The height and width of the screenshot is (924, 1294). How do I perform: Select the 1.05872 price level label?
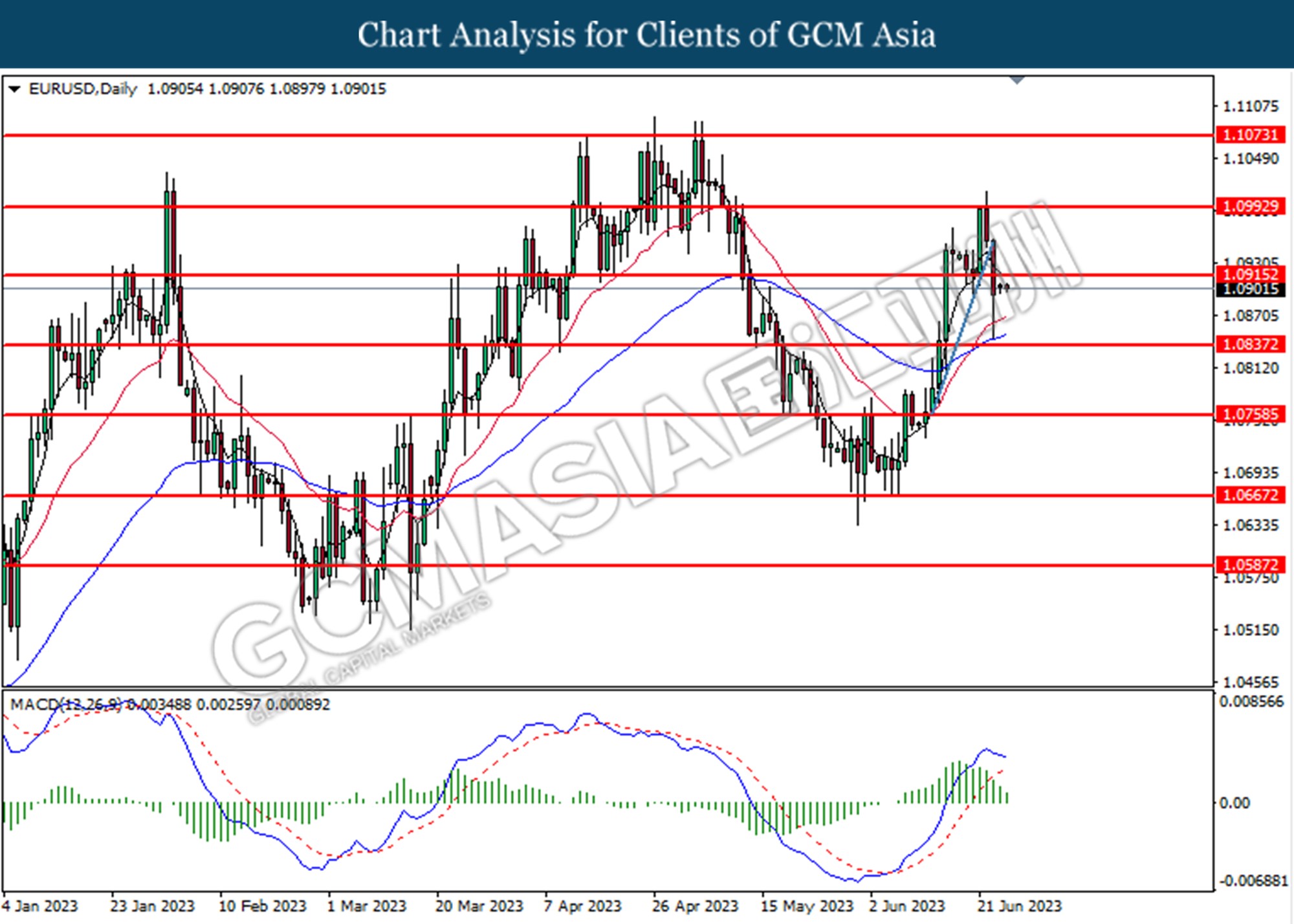click(1251, 565)
